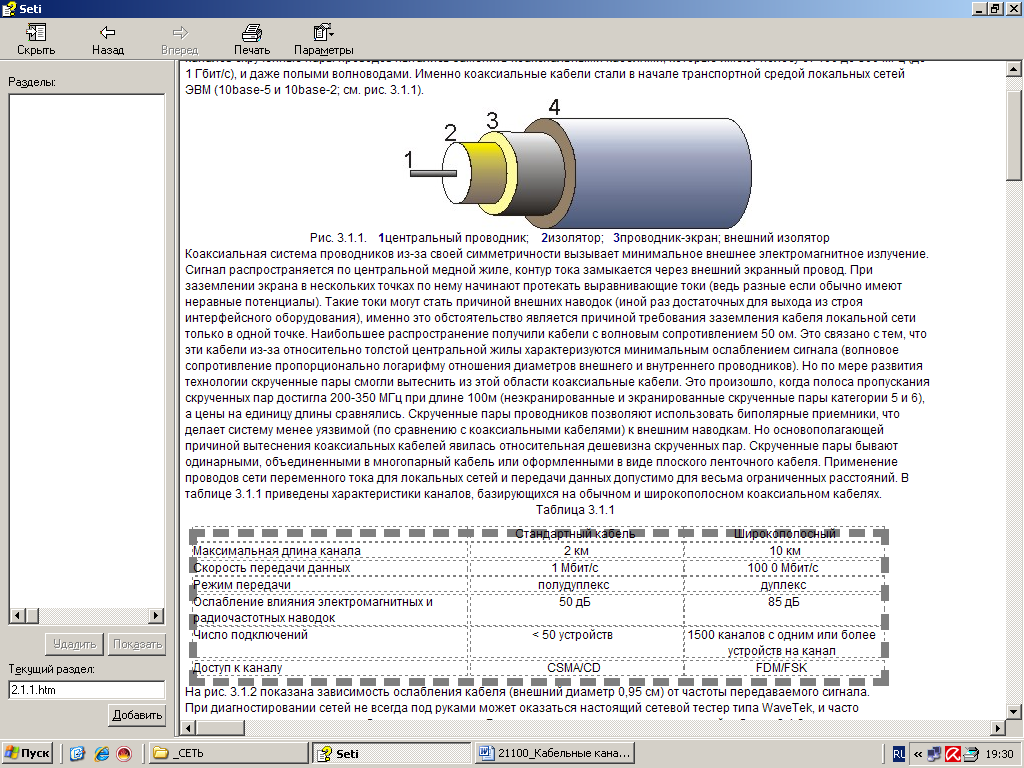This screenshot has height=768, width=1024.
Task: Click the '10 км' table cell
Action: [784, 551]
